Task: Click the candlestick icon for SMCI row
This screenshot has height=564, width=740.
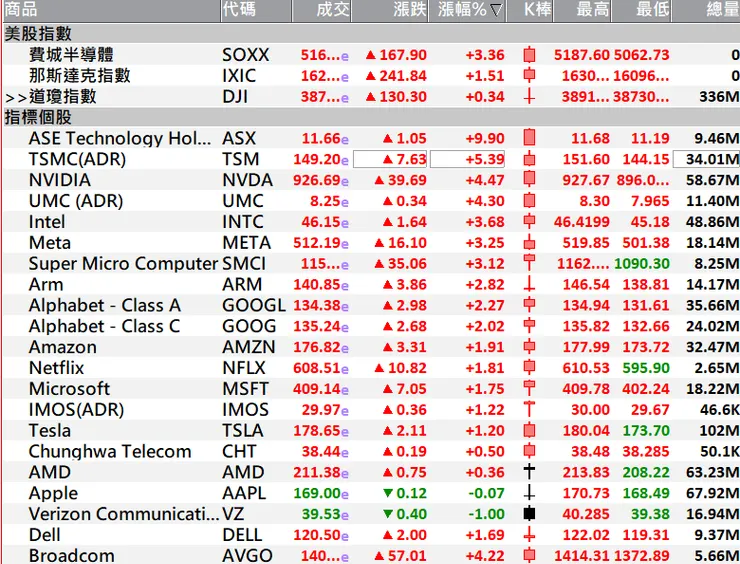Action: [530, 263]
